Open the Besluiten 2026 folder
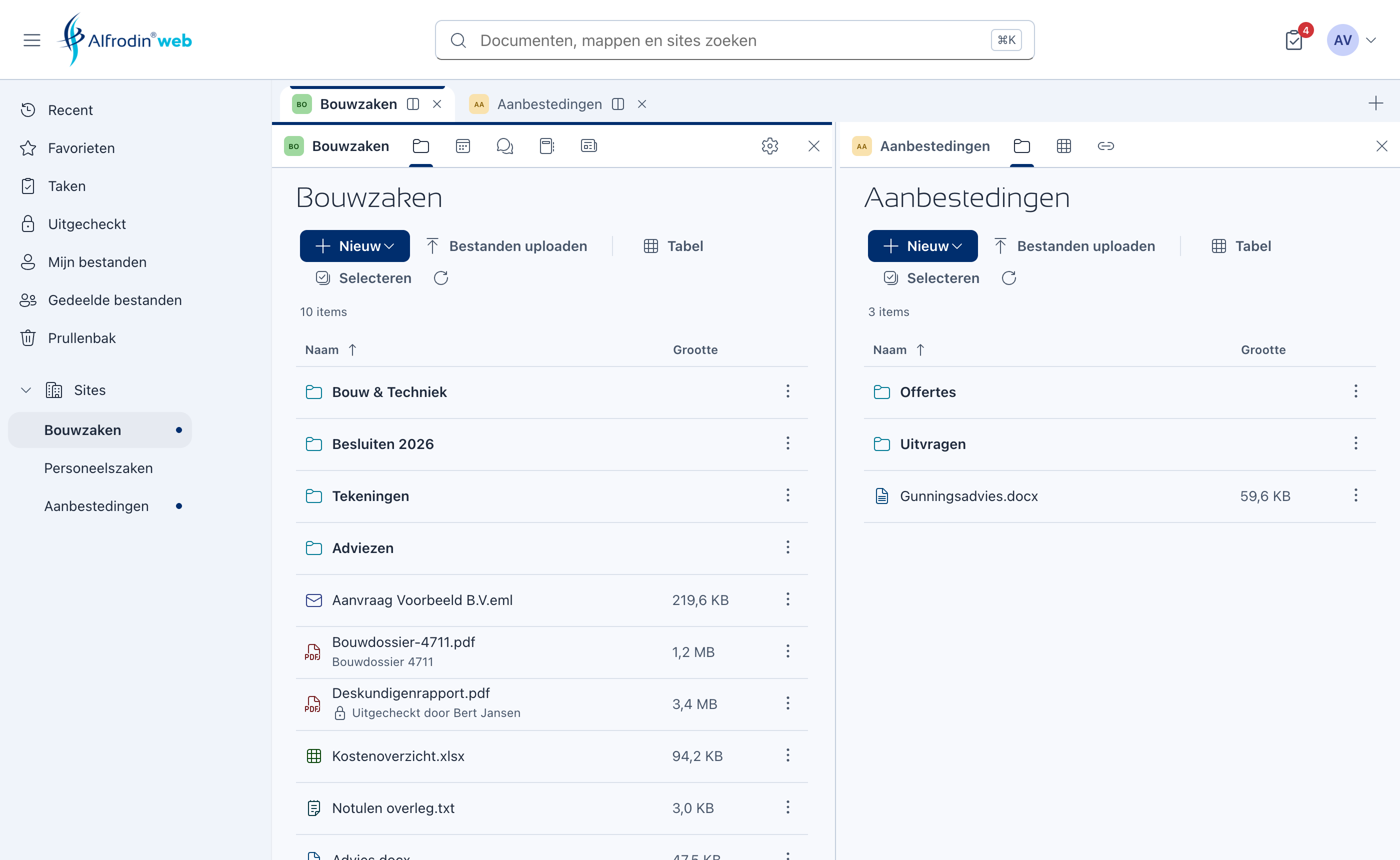 382,443
